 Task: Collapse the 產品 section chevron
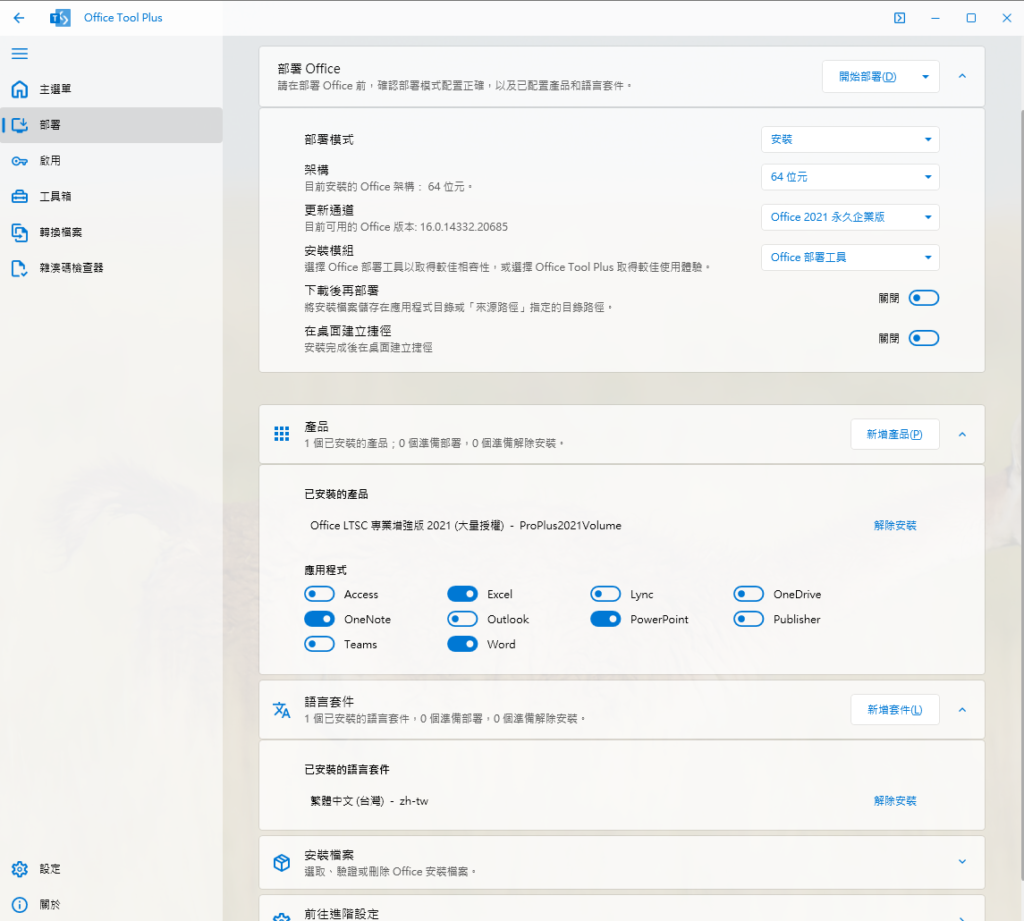point(962,434)
